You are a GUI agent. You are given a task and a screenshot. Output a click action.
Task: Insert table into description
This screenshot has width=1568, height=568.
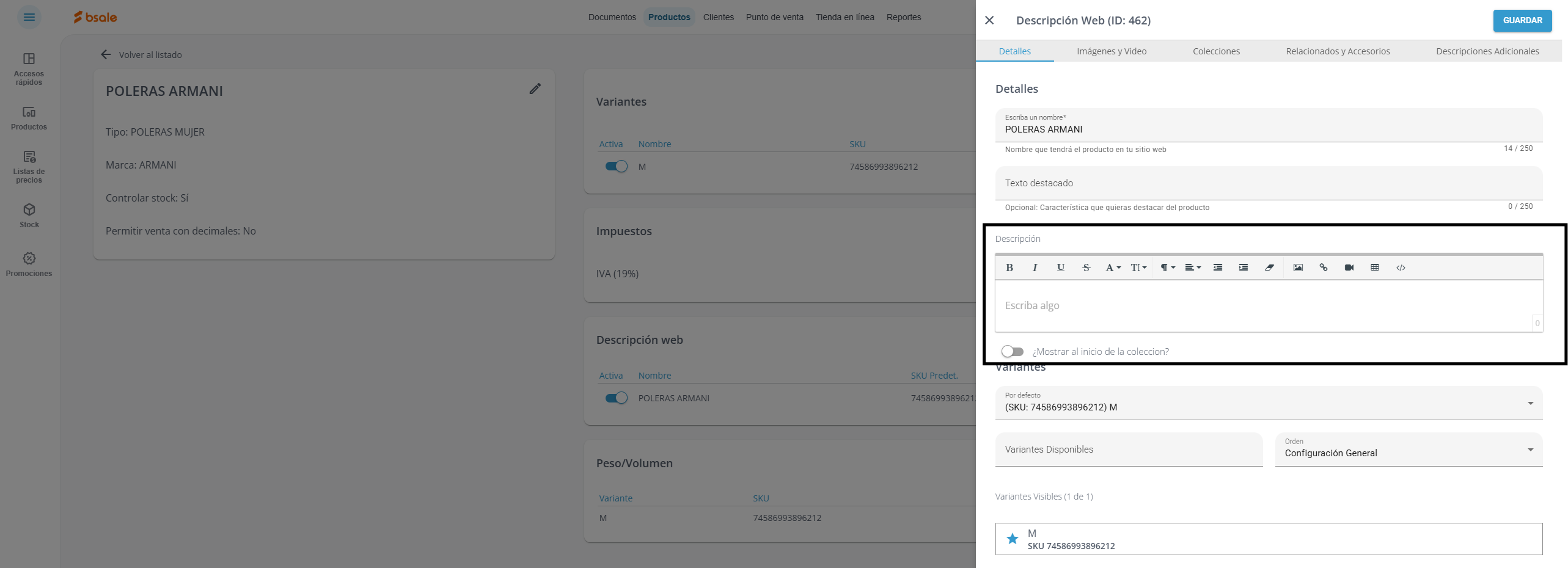coord(1375,268)
